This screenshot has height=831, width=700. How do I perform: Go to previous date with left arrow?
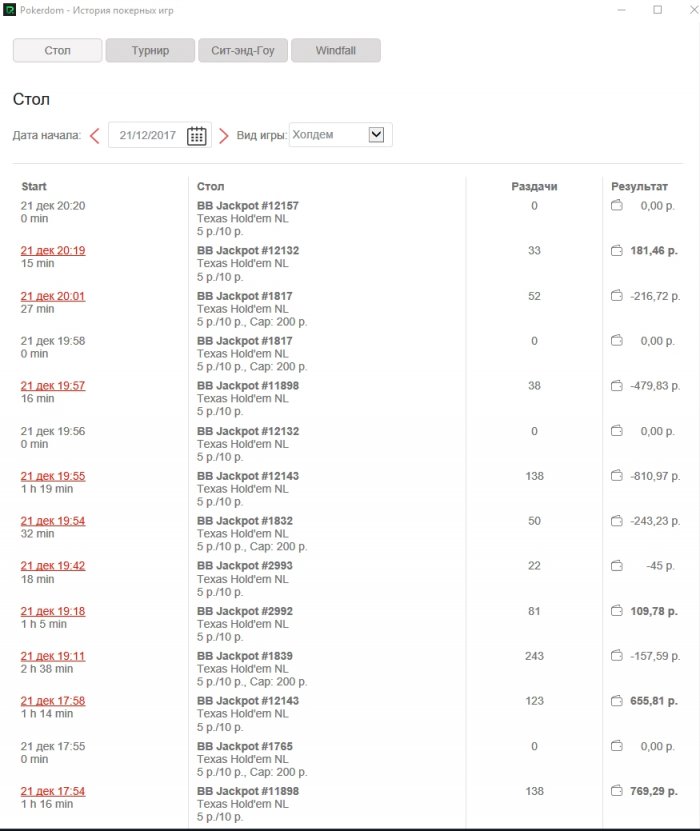click(95, 135)
